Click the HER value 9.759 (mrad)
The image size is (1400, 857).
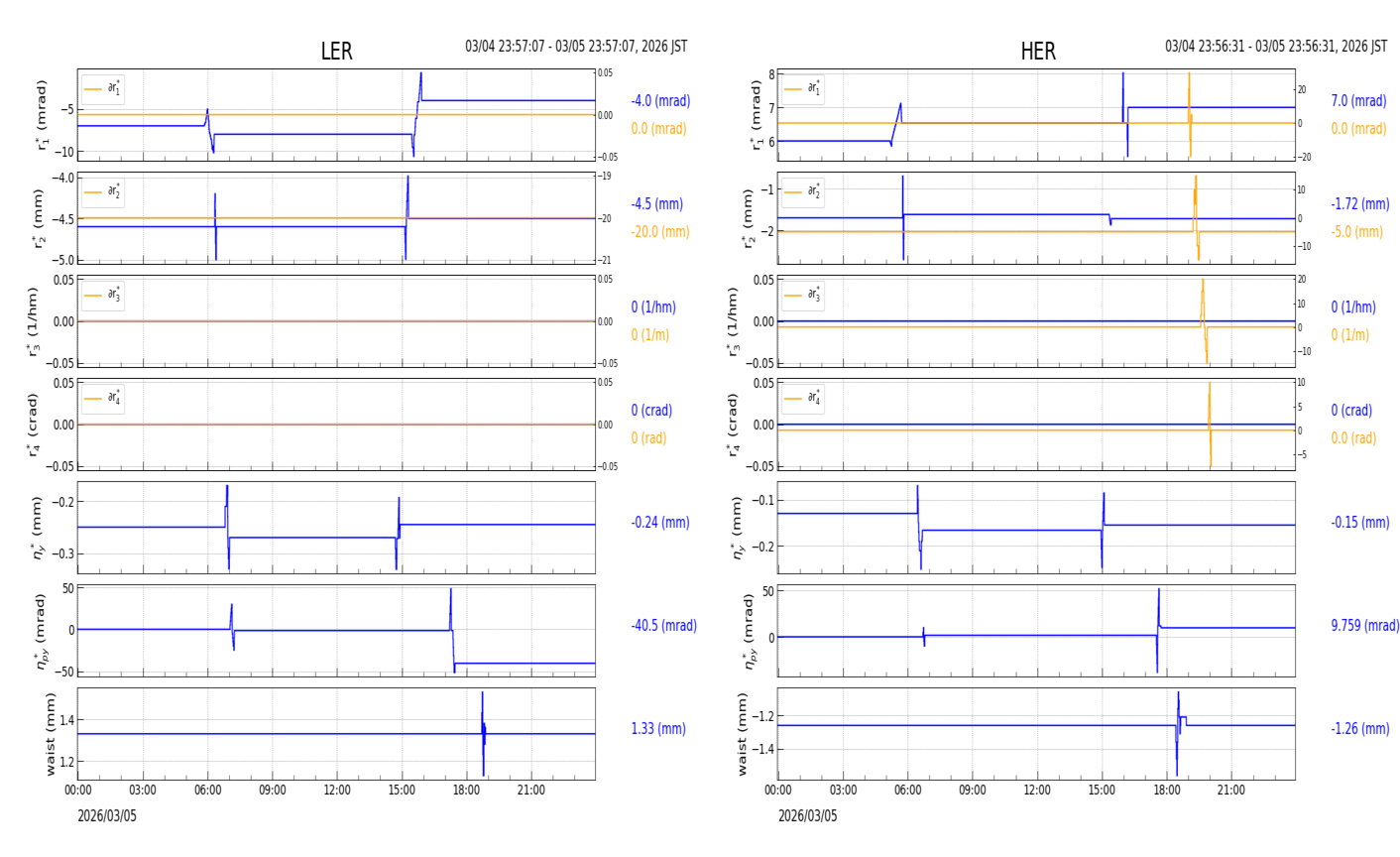tap(1365, 626)
